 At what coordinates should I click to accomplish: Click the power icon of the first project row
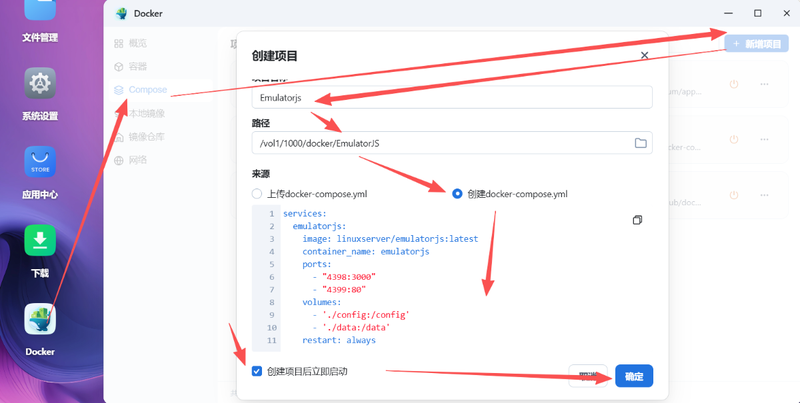click(x=733, y=85)
